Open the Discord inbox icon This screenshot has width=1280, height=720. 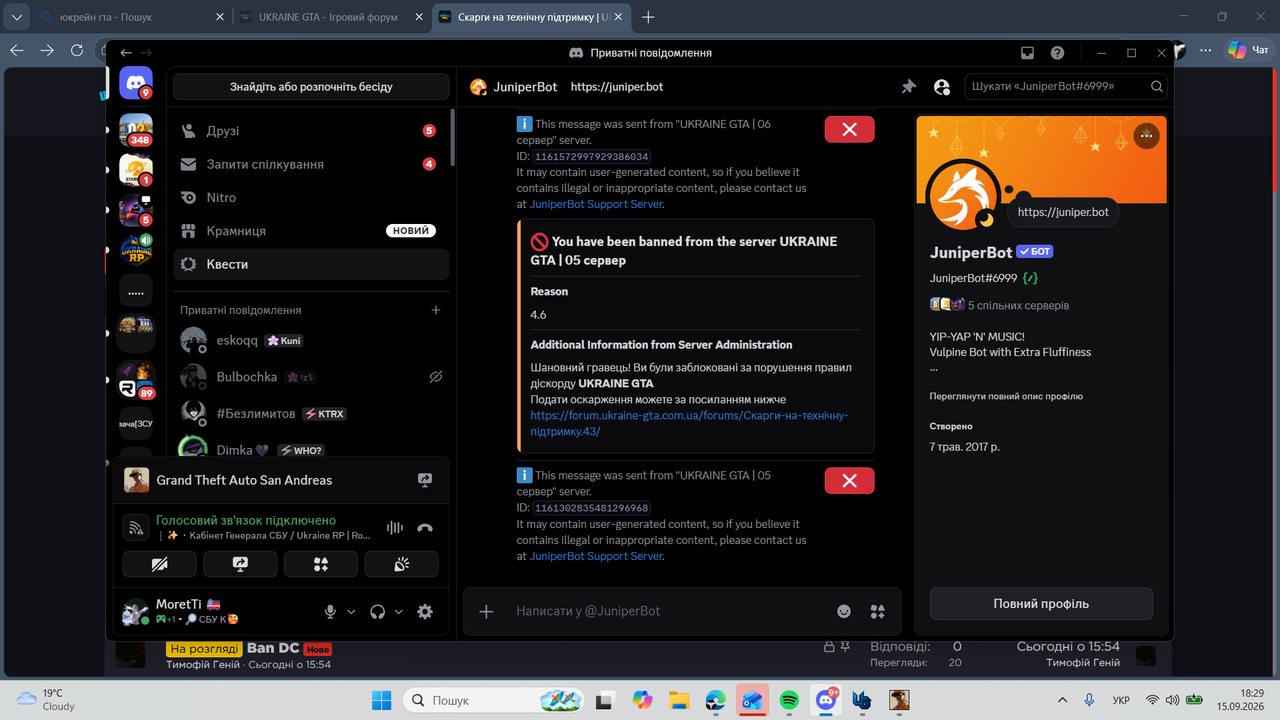pyautogui.click(x=1027, y=53)
